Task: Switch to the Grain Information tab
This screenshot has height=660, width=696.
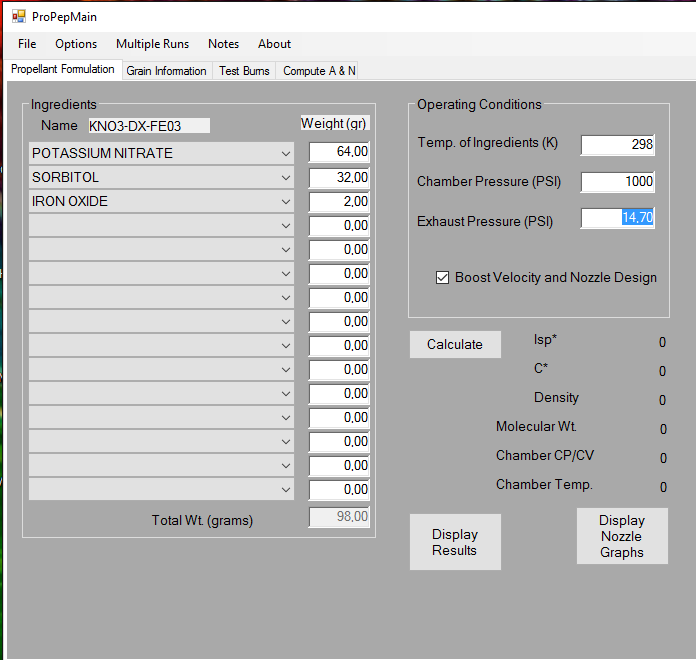Action: coord(166,71)
